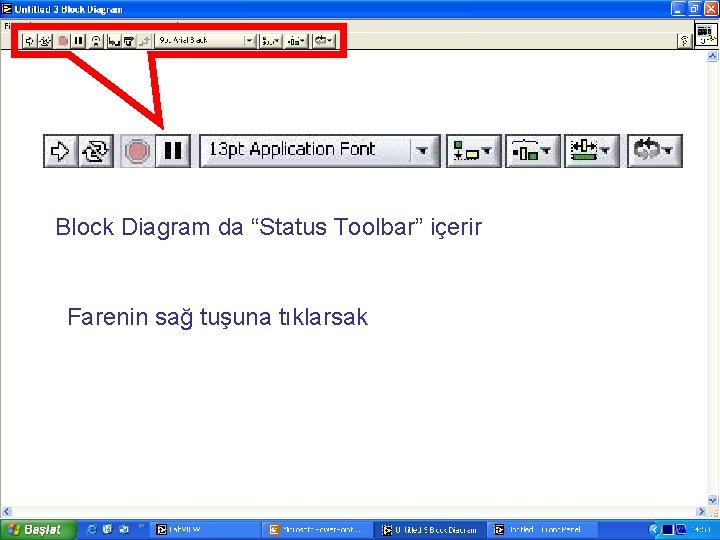
Task: Toggle Pause in the small top toolbar
Action: click(79, 41)
